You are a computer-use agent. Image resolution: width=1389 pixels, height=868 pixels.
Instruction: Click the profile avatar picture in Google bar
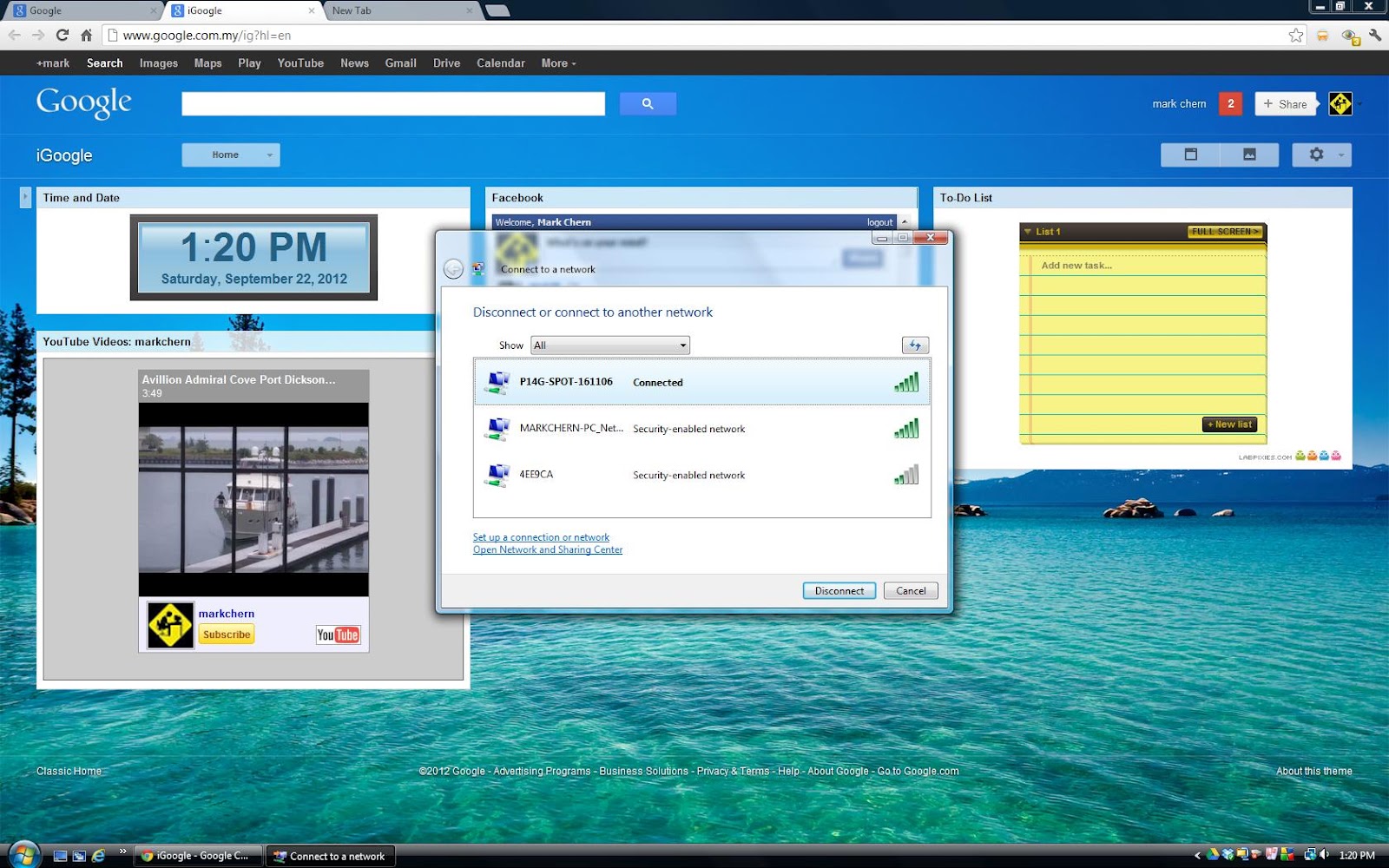click(1340, 103)
